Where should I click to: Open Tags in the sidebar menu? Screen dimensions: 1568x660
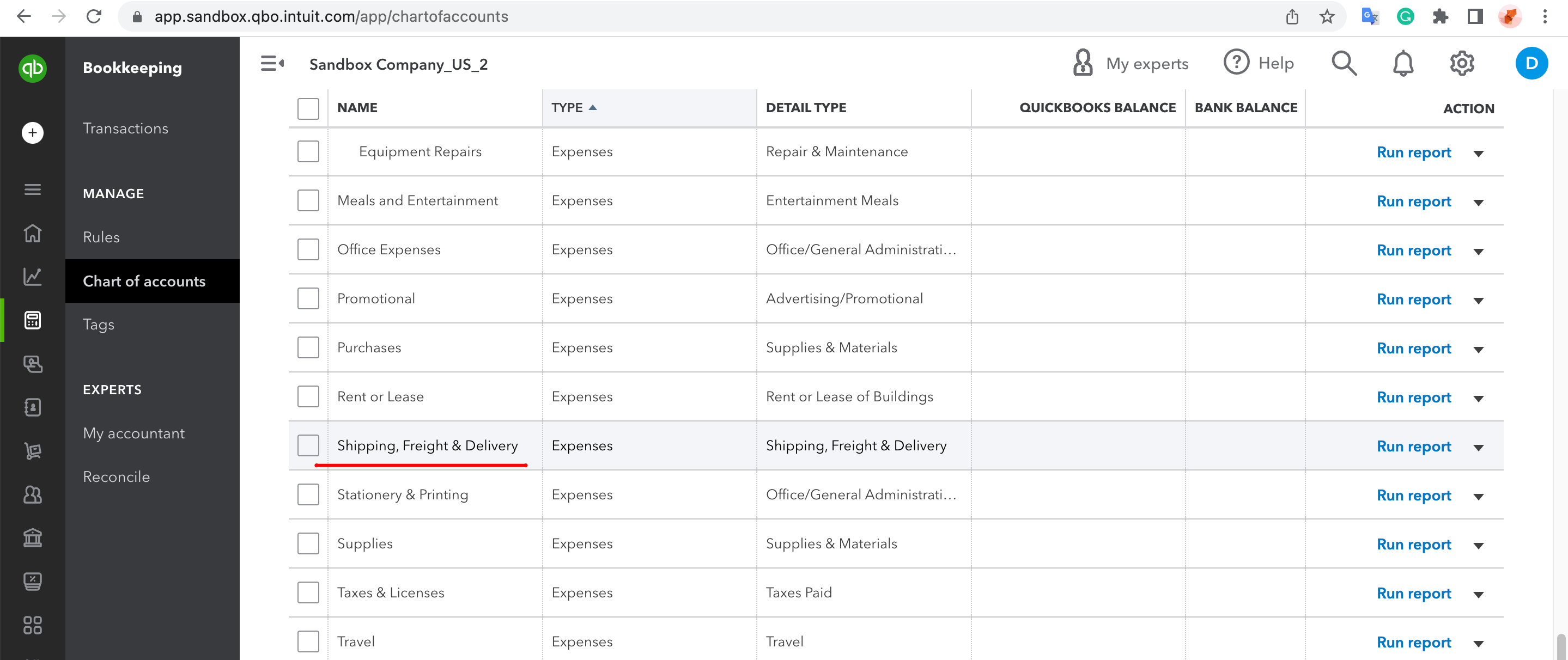(99, 324)
